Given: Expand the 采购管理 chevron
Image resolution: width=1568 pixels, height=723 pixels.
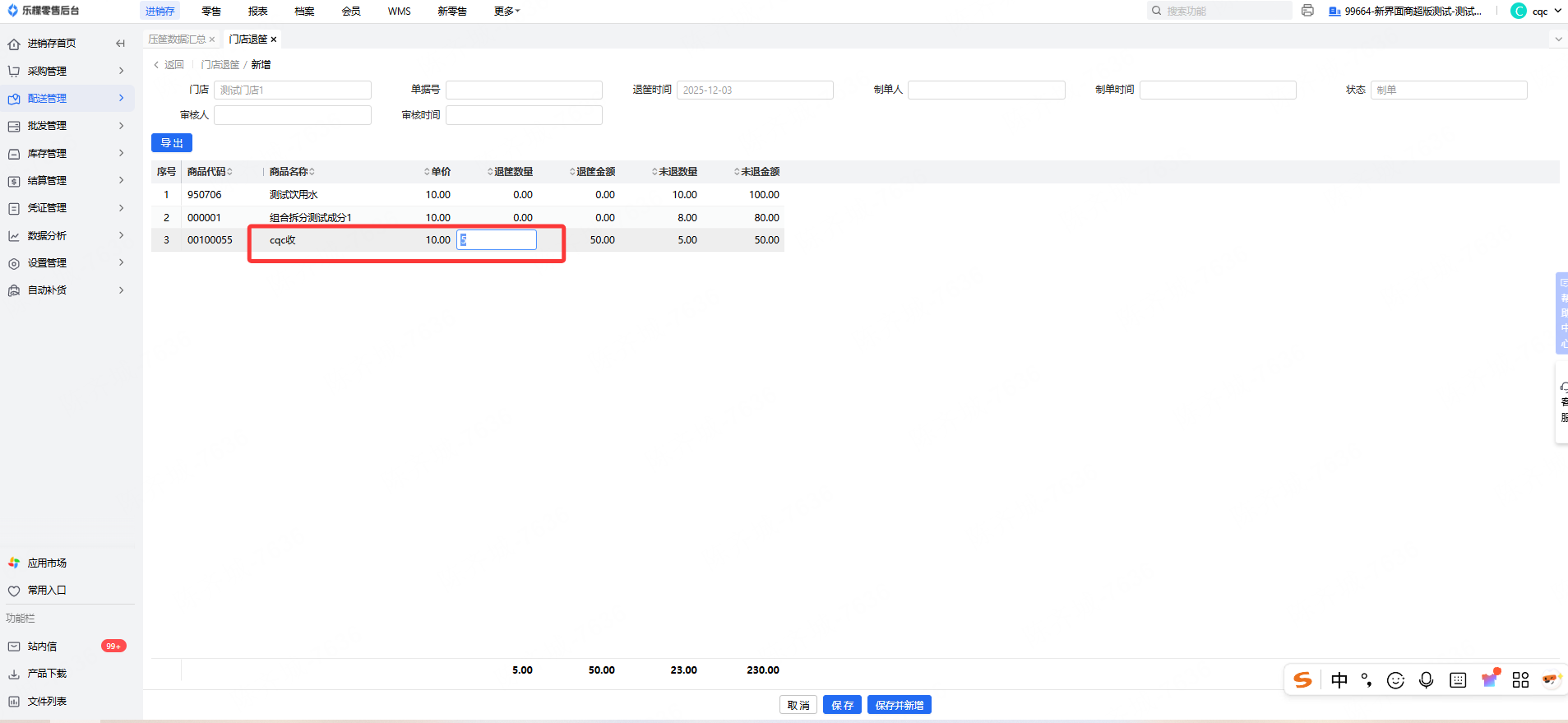Looking at the screenshot, I should coord(121,71).
